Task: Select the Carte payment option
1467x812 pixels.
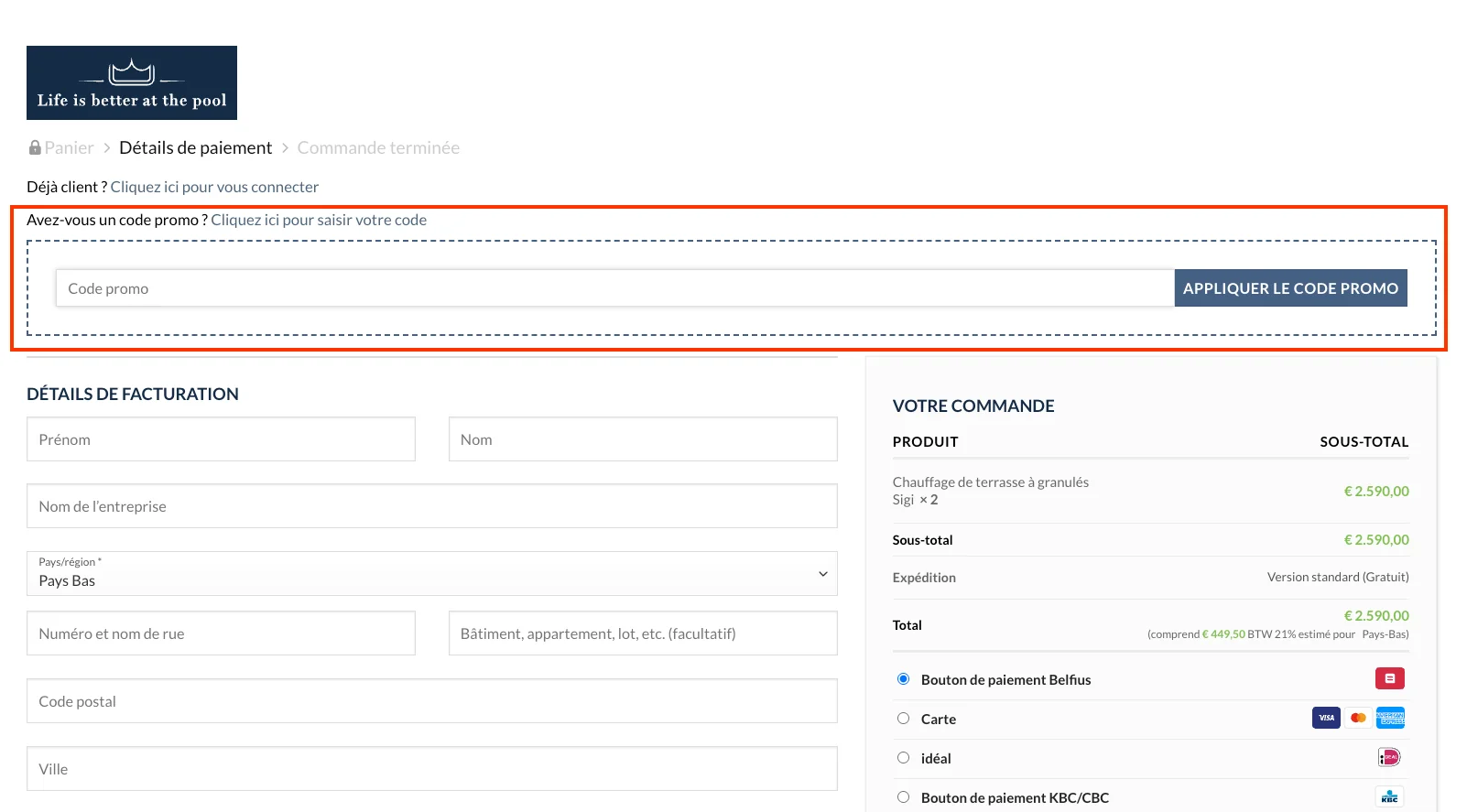Action: pos(903,719)
